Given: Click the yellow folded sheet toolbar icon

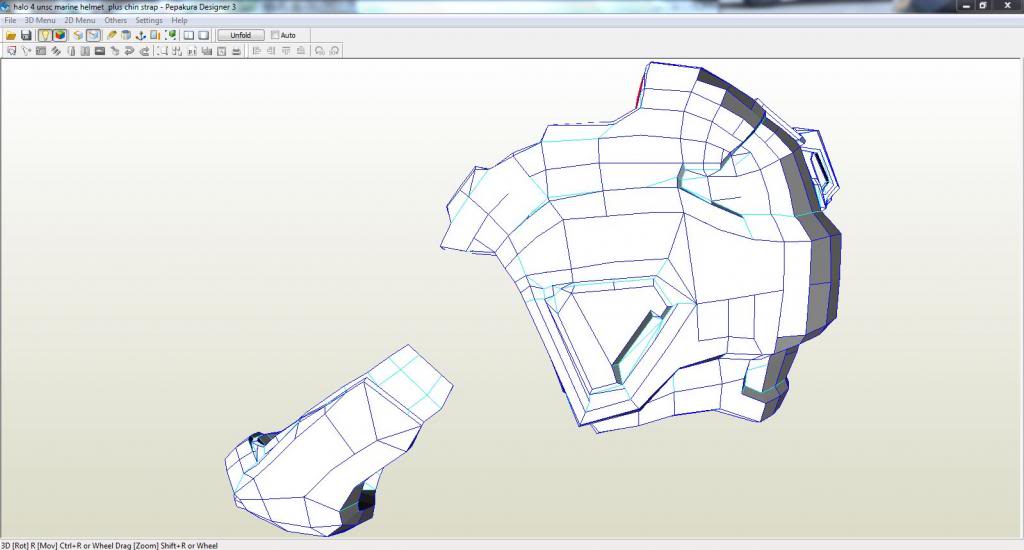Looking at the screenshot, I should click(x=78, y=35).
